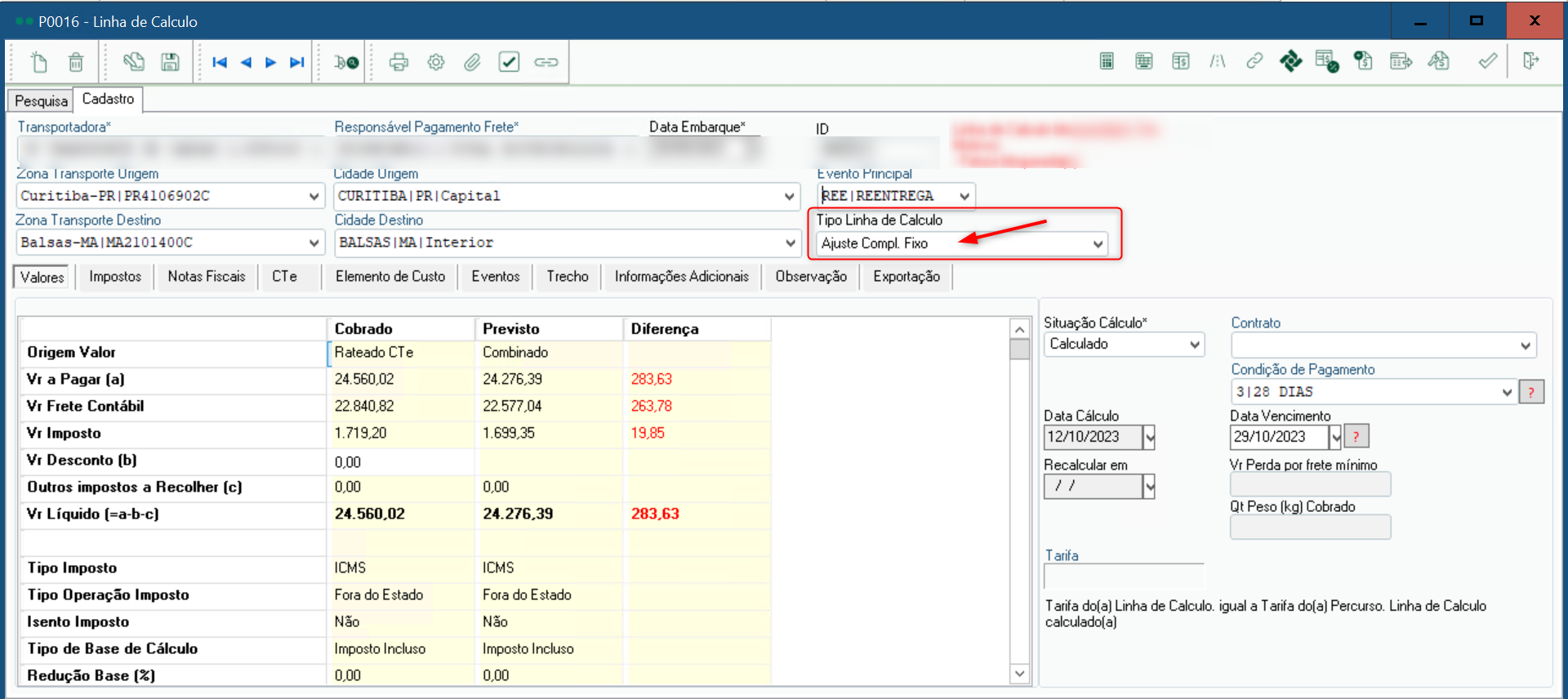The image size is (1568, 699).
Task: Open Recalcular em date picker arrow
Action: click(1149, 487)
